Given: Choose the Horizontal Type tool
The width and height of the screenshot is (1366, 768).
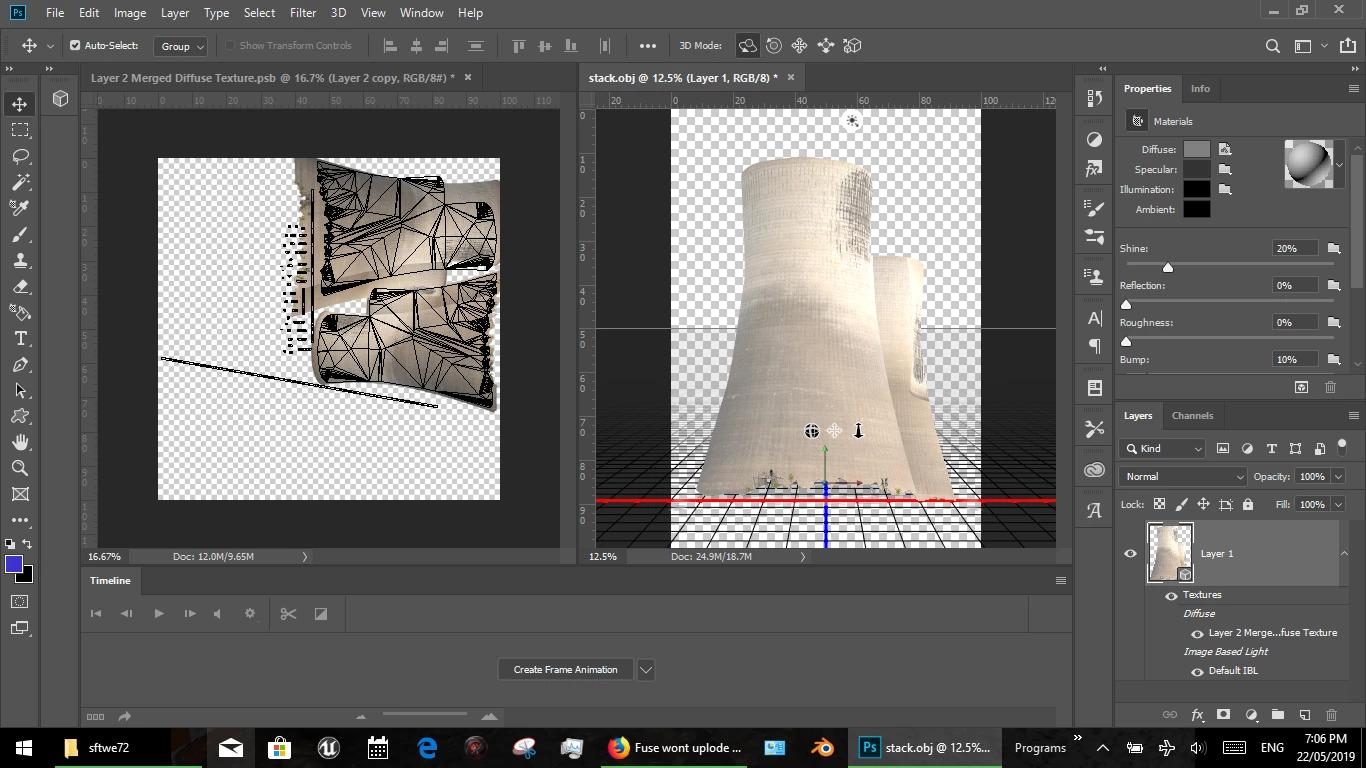Looking at the screenshot, I should click(20, 338).
